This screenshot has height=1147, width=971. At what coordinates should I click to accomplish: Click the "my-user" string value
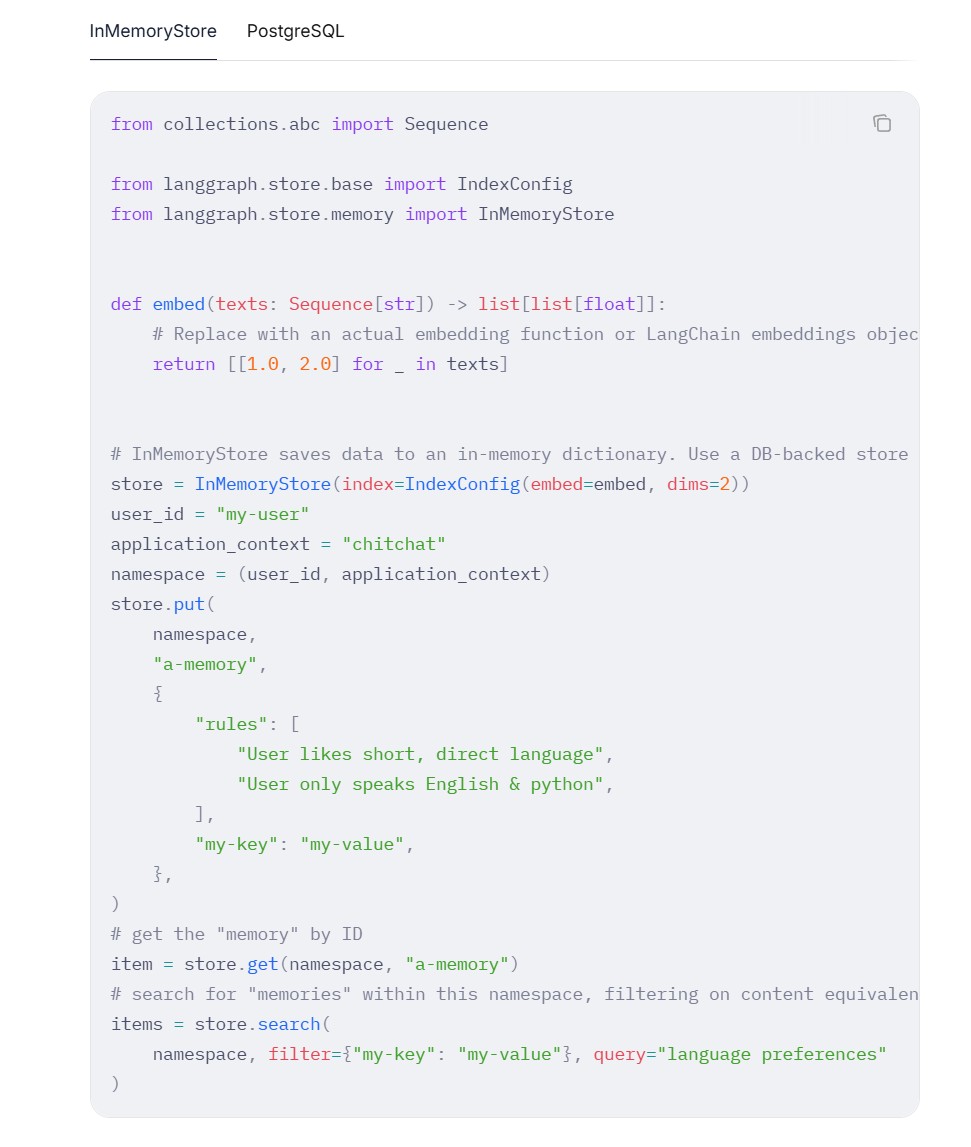(263, 514)
